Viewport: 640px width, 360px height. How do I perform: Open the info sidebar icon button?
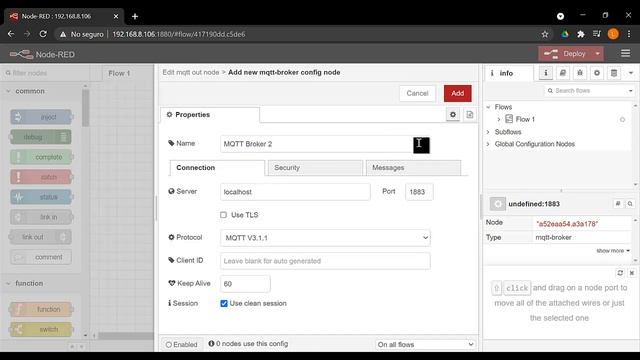545,73
